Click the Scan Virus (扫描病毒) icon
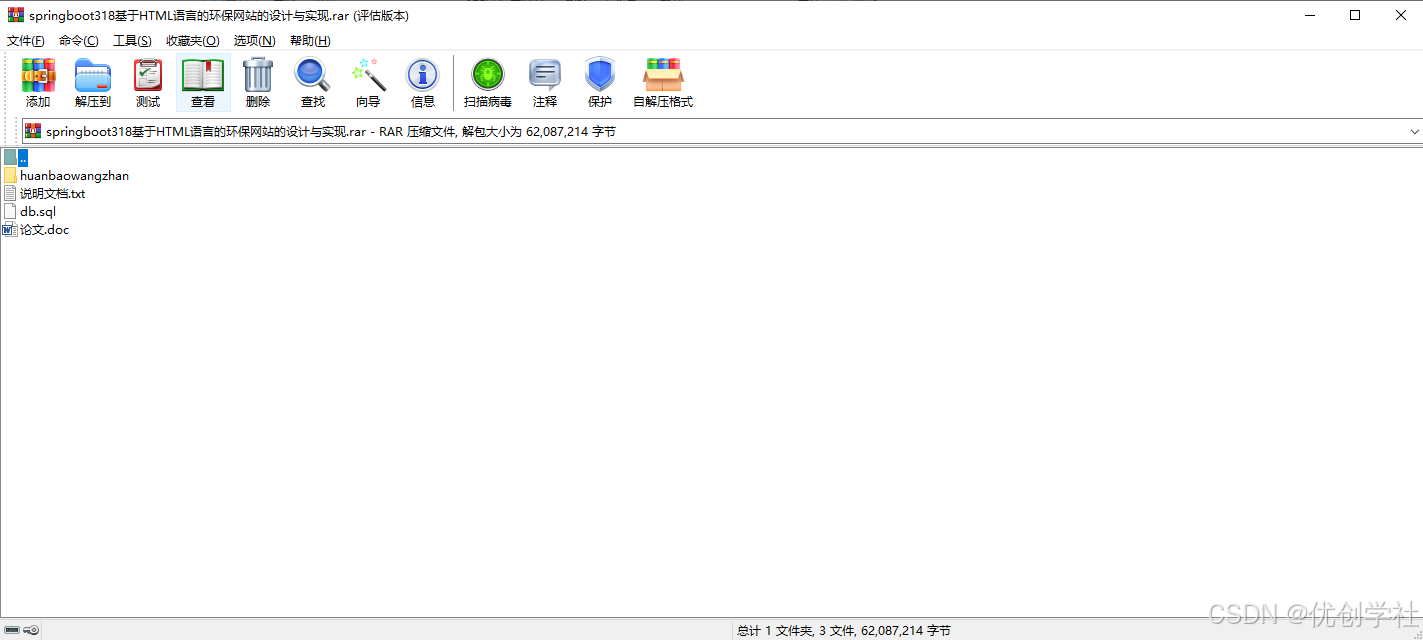Viewport: 1423px width, 640px height. point(488,75)
